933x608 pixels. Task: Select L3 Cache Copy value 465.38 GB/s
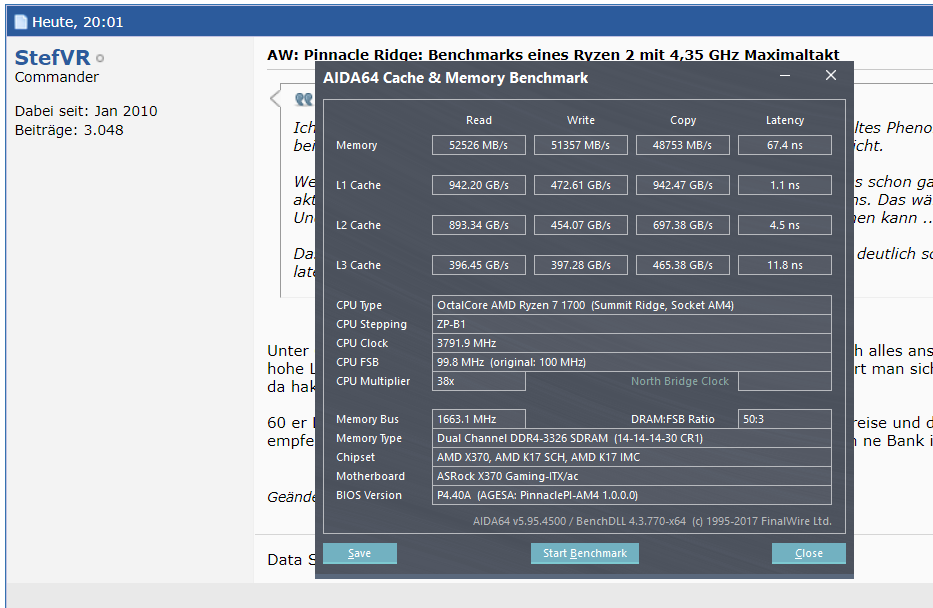click(x=682, y=265)
